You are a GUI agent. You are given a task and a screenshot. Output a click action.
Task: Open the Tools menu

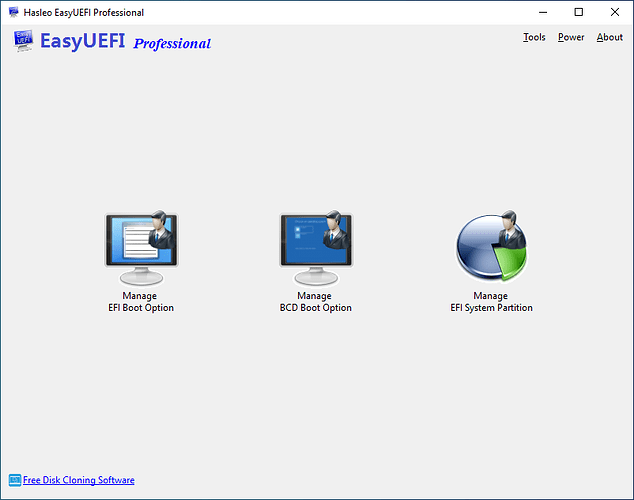[x=534, y=37]
